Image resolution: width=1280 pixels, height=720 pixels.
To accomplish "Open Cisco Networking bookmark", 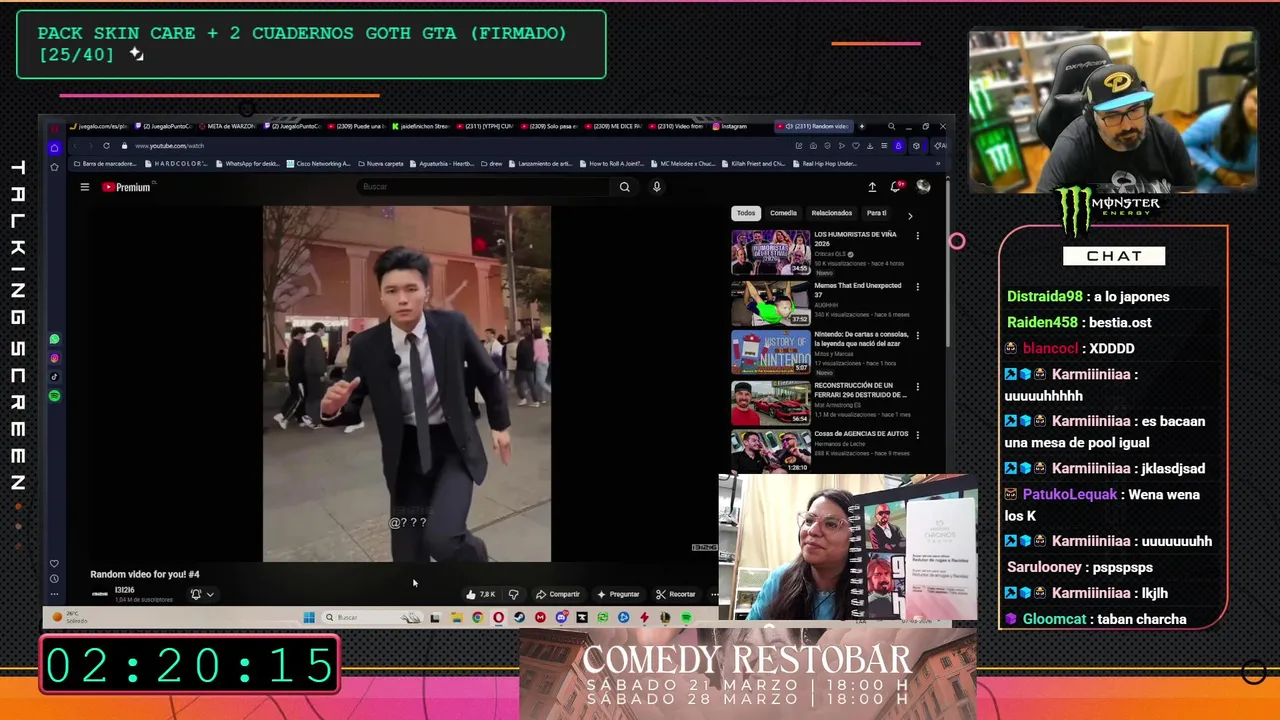I will [x=319, y=163].
